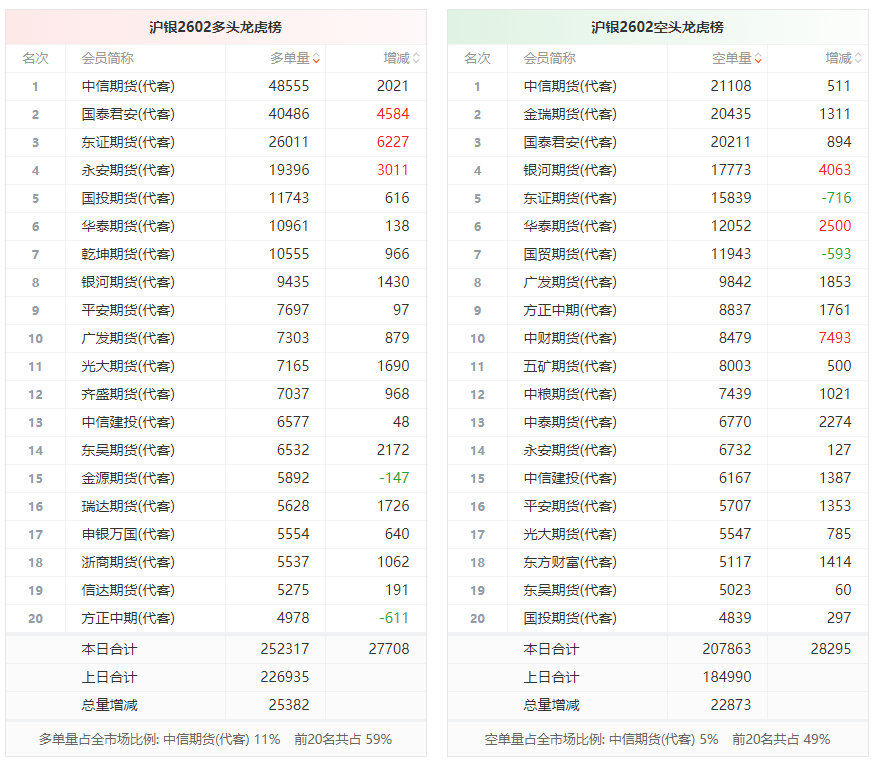The height and width of the screenshot is (763, 874).
Task: Click long 本日合计 total 252317
Action: click(285, 649)
